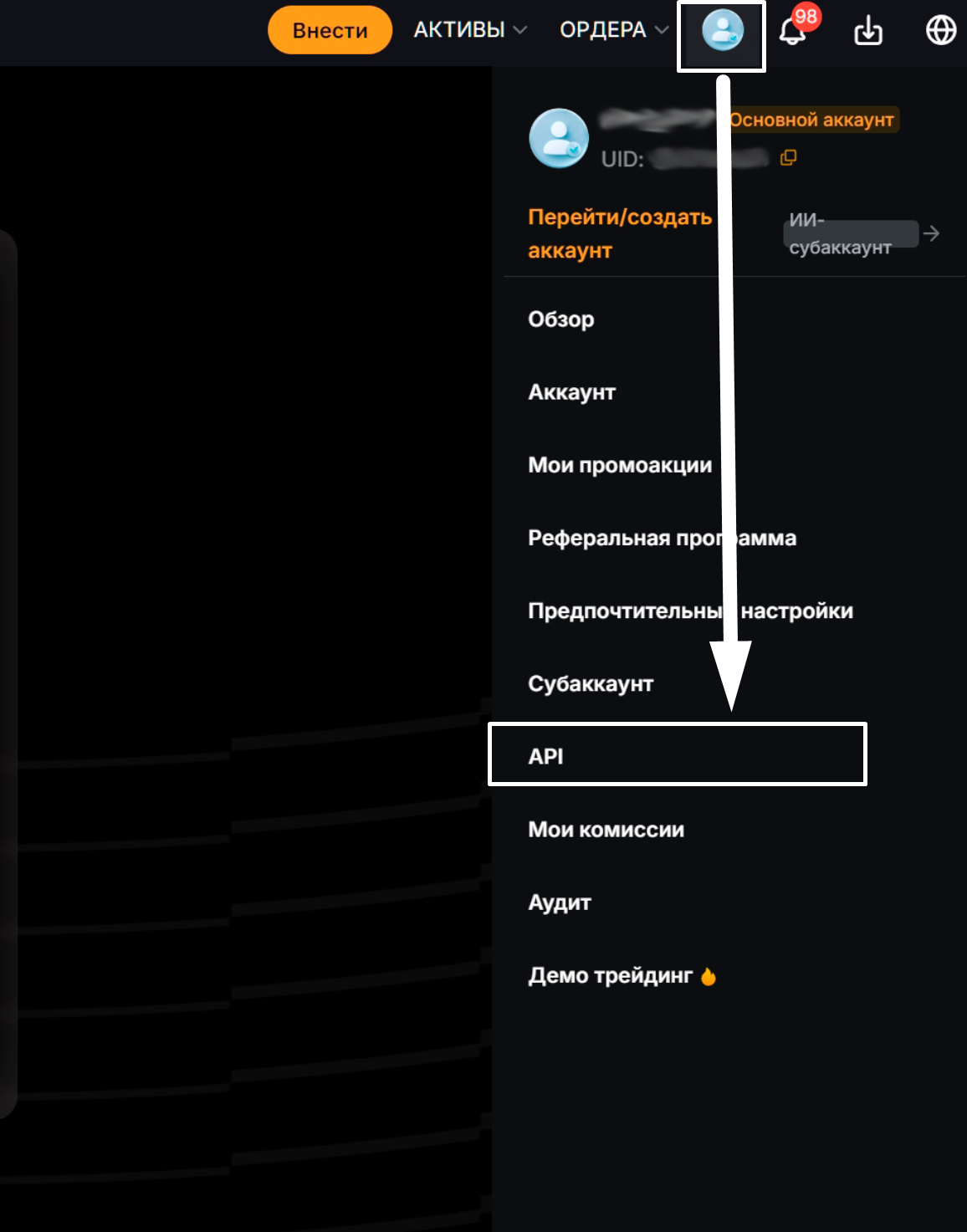Click the download app icon
967x1232 pixels.
[x=868, y=31]
